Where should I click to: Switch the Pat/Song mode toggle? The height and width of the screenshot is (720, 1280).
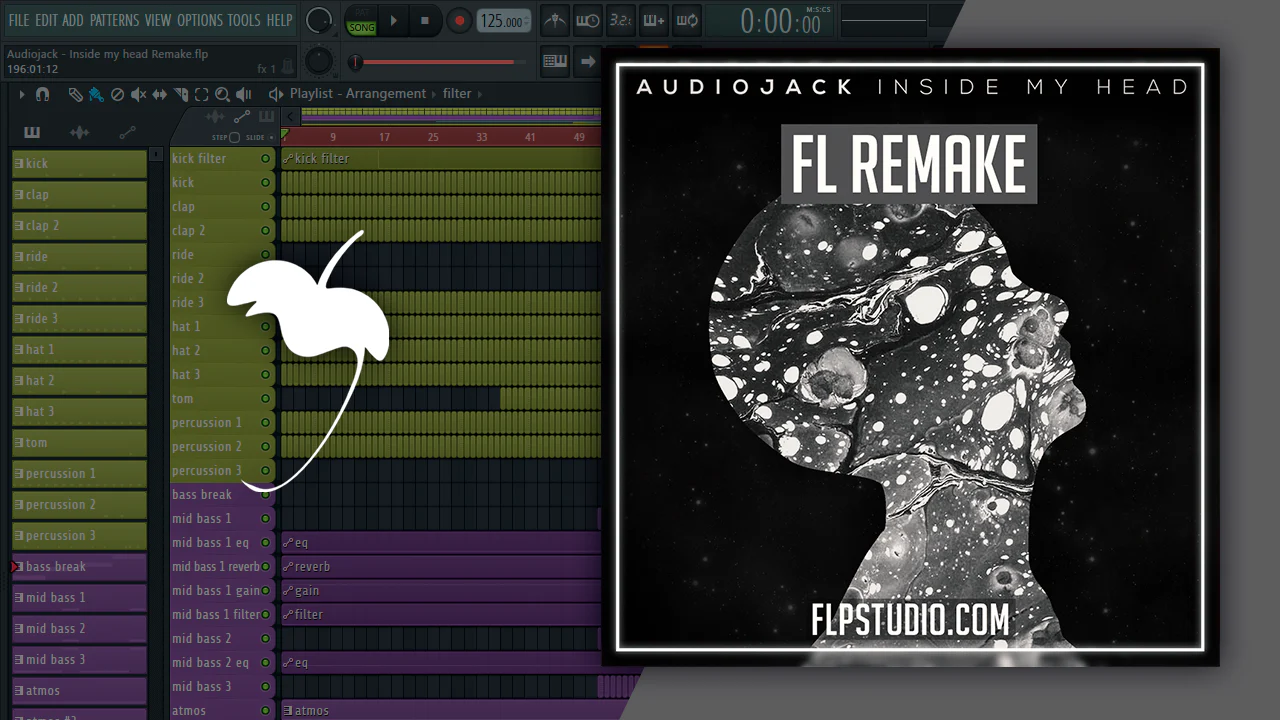[x=361, y=20]
